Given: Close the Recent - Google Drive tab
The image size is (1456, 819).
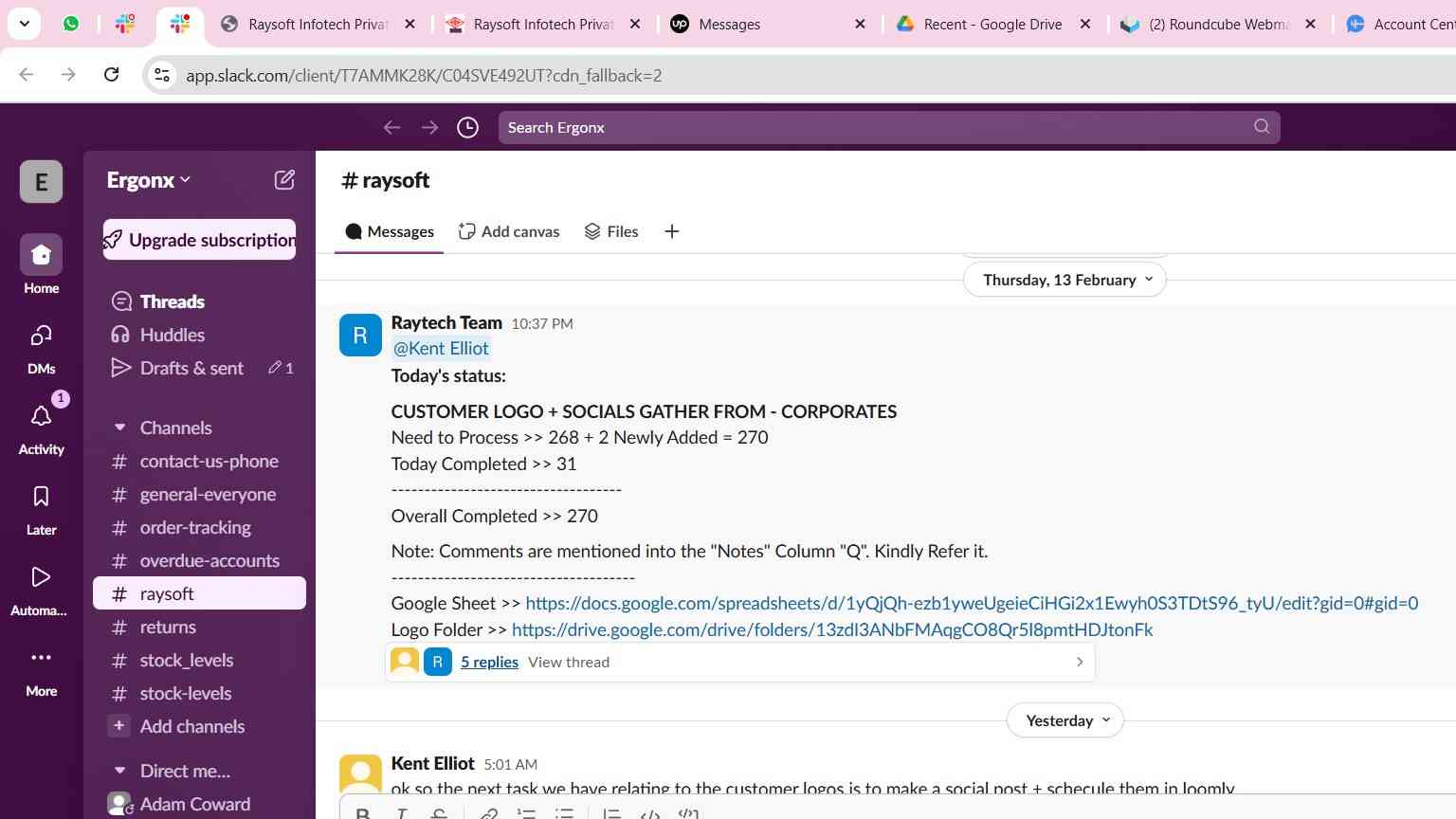Looking at the screenshot, I should 1085,24.
